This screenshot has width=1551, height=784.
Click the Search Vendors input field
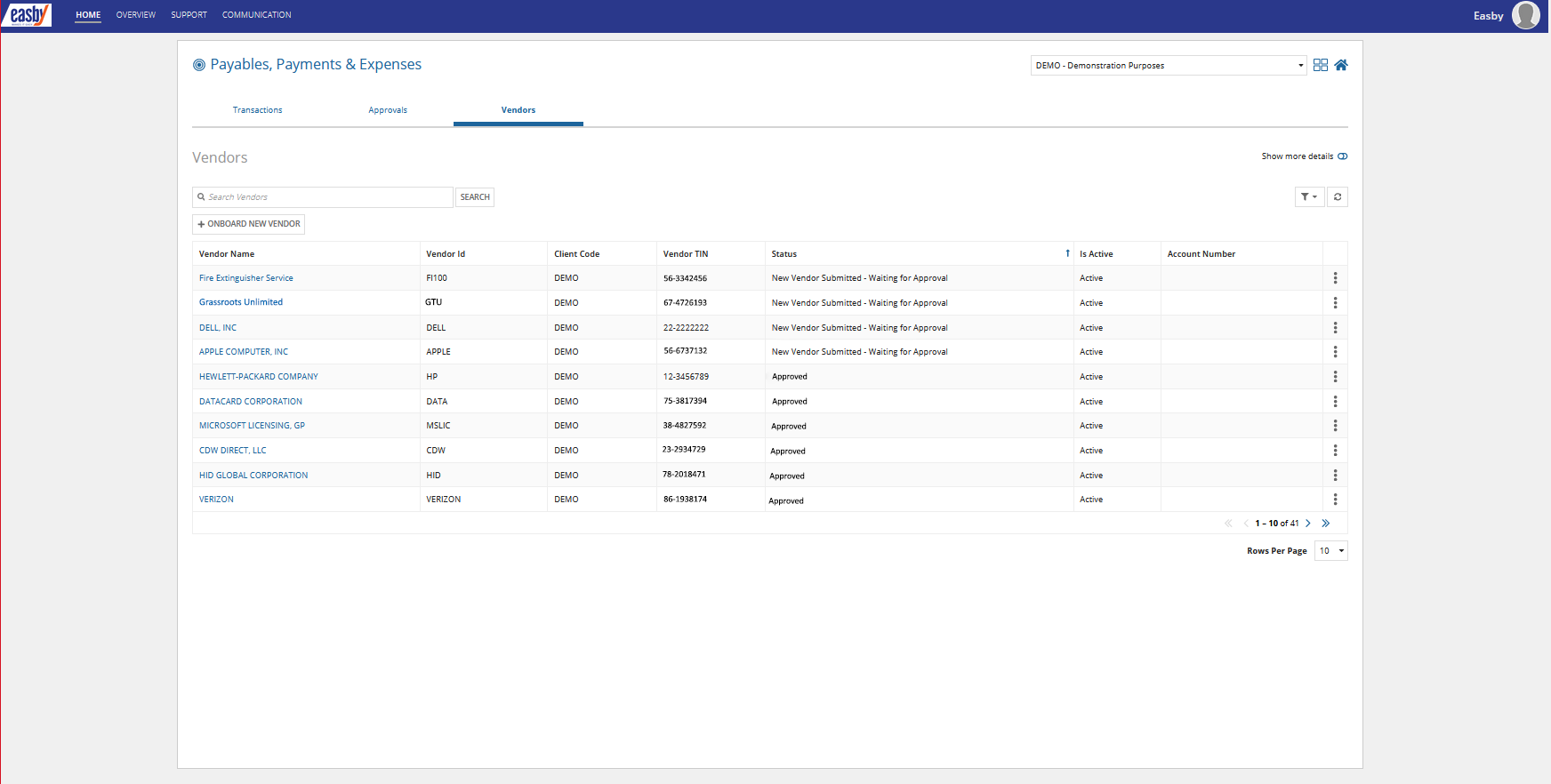tap(325, 197)
